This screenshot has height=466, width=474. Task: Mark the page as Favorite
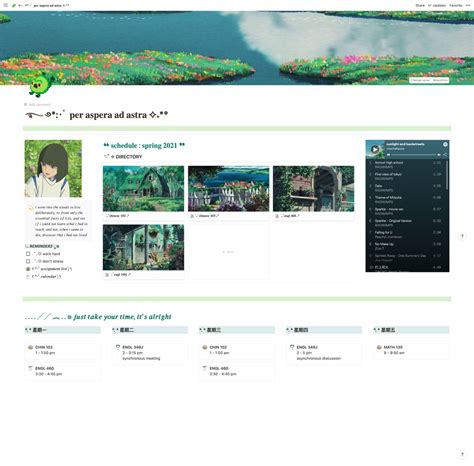click(x=456, y=5)
